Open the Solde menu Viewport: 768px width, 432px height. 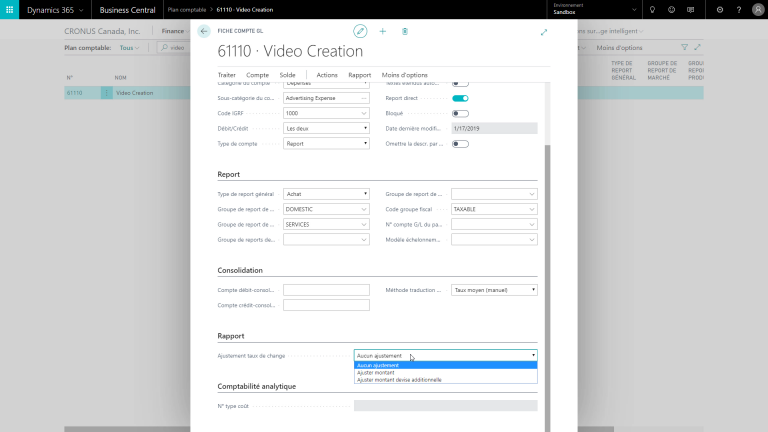tap(287, 75)
